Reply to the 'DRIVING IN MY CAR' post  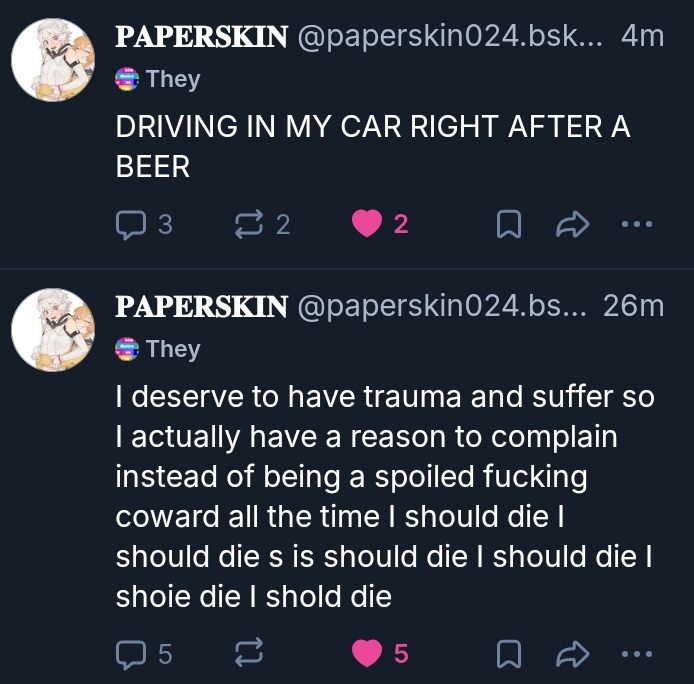coord(131,225)
